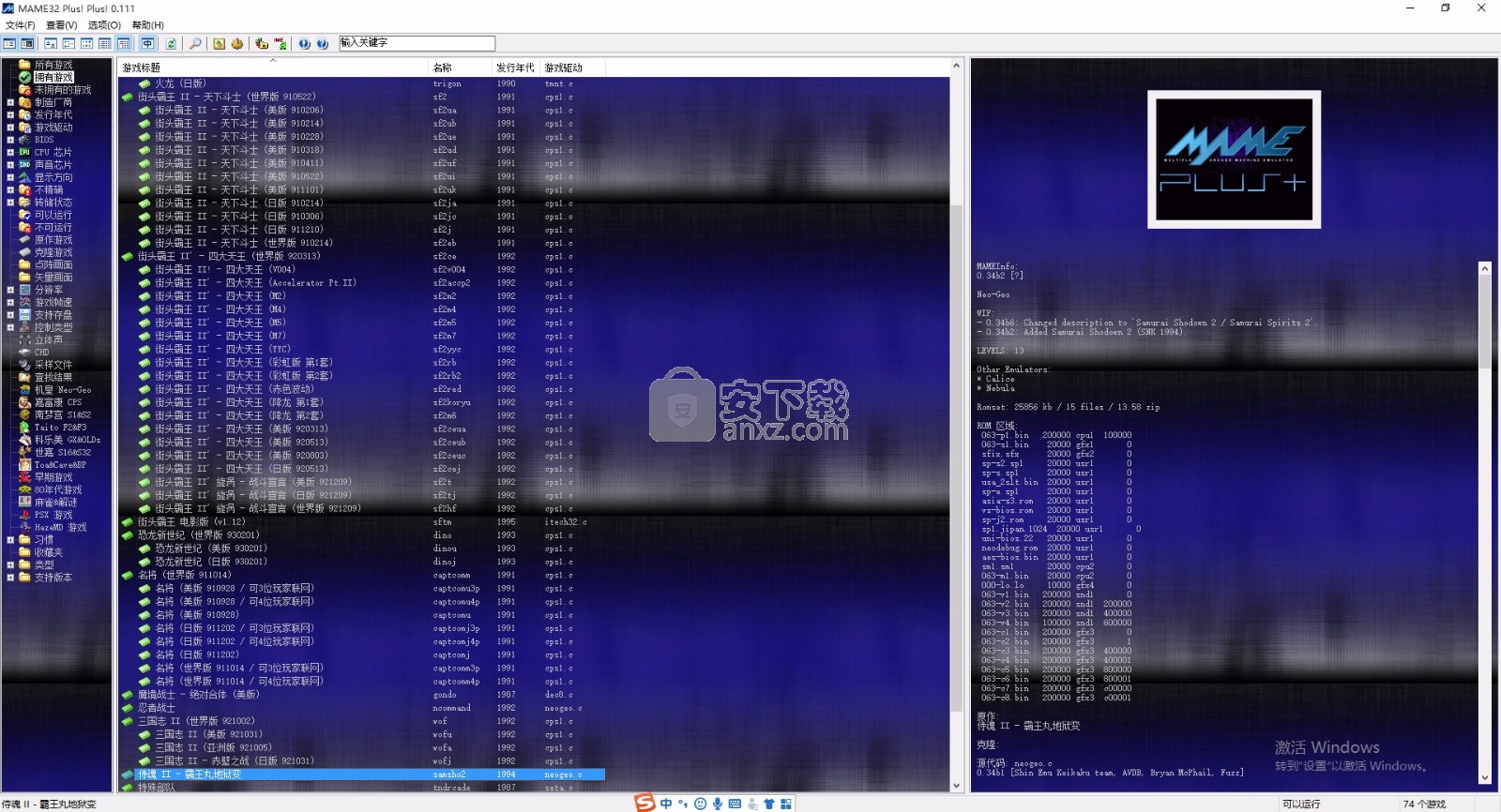Select the CHD disk icon
Image resolution: width=1501 pixels, height=812 pixels.
(x=25, y=353)
